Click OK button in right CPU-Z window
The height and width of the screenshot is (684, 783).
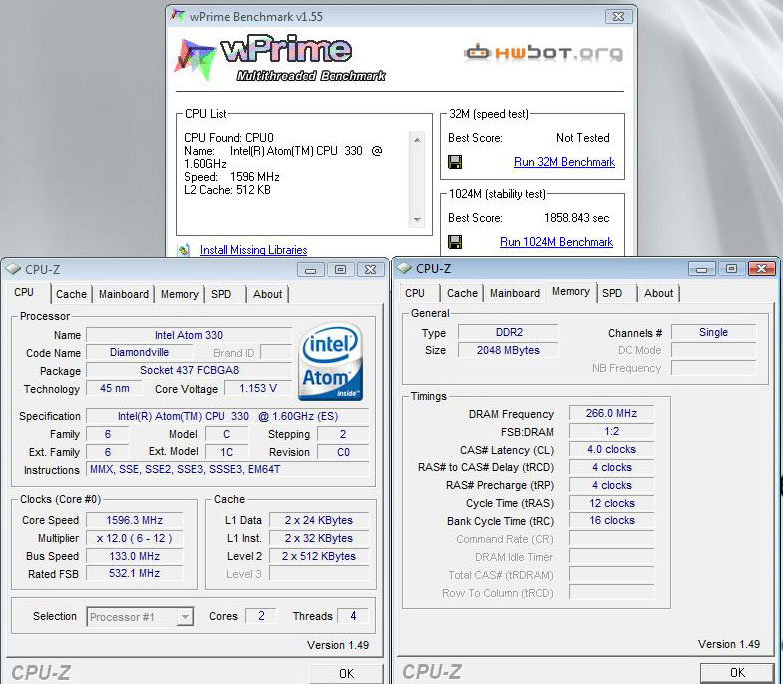click(737, 673)
